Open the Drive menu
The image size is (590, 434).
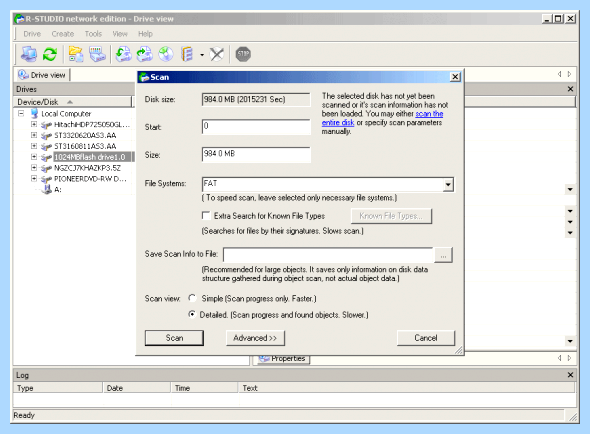click(32, 34)
